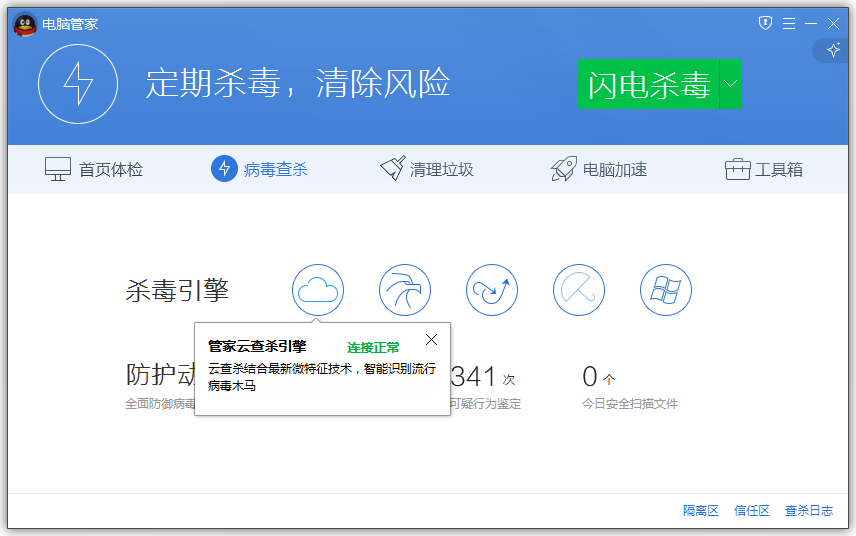Click the 连接正常 status text

click(x=373, y=347)
